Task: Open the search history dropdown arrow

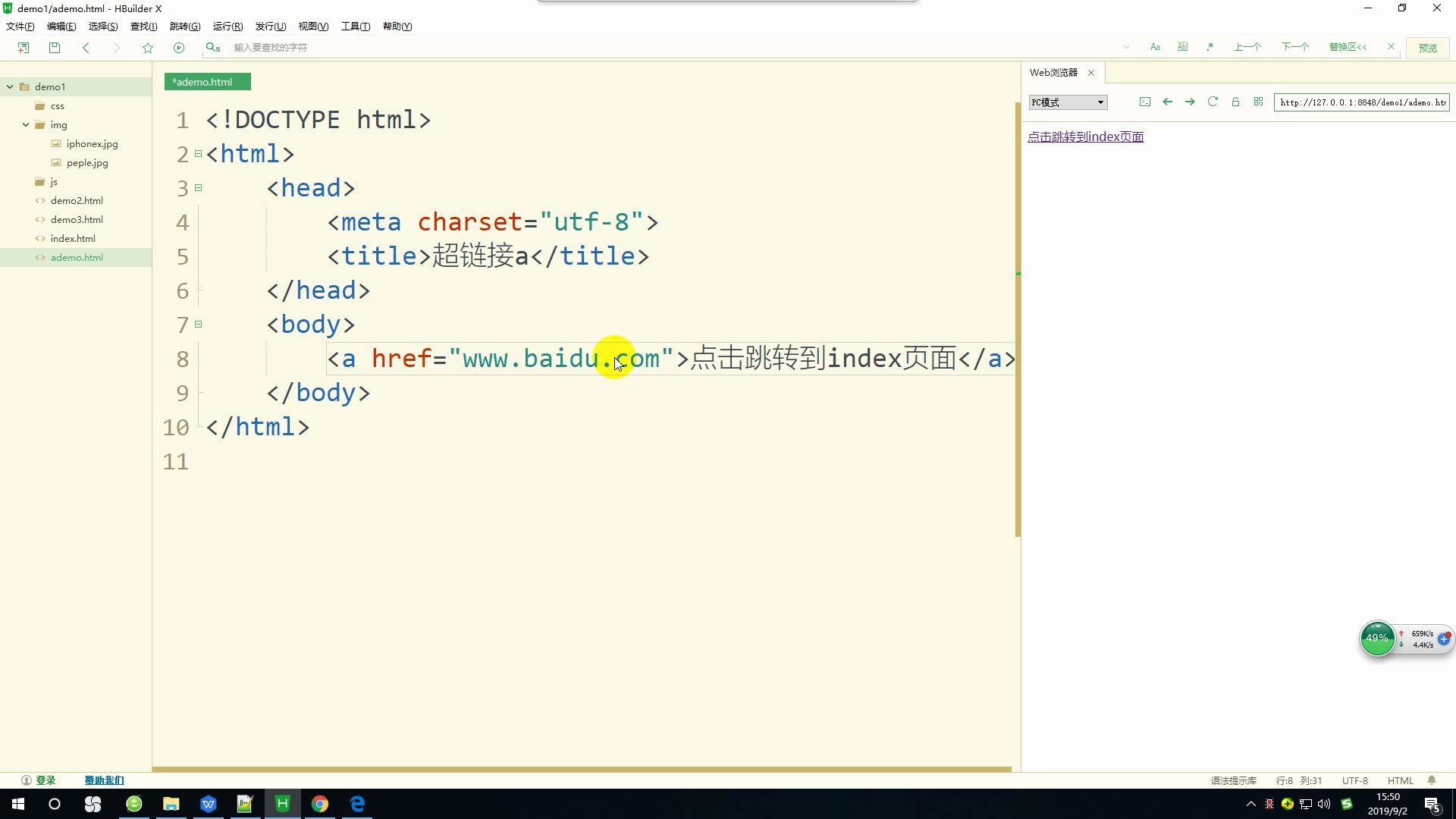Action: pyautogui.click(x=1126, y=47)
